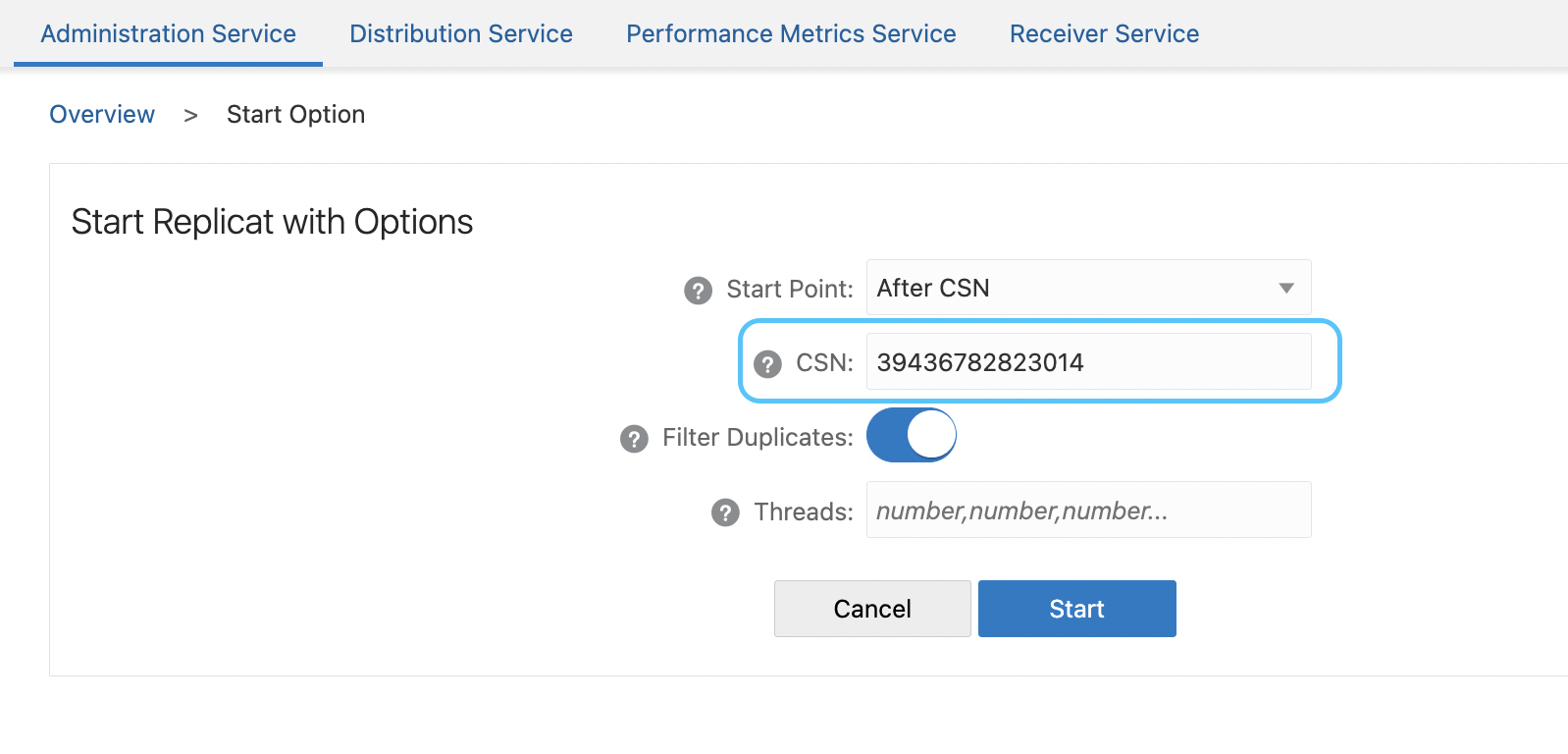The image size is (1568, 754).
Task: Open help icon next to Threads
Action: point(725,512)
